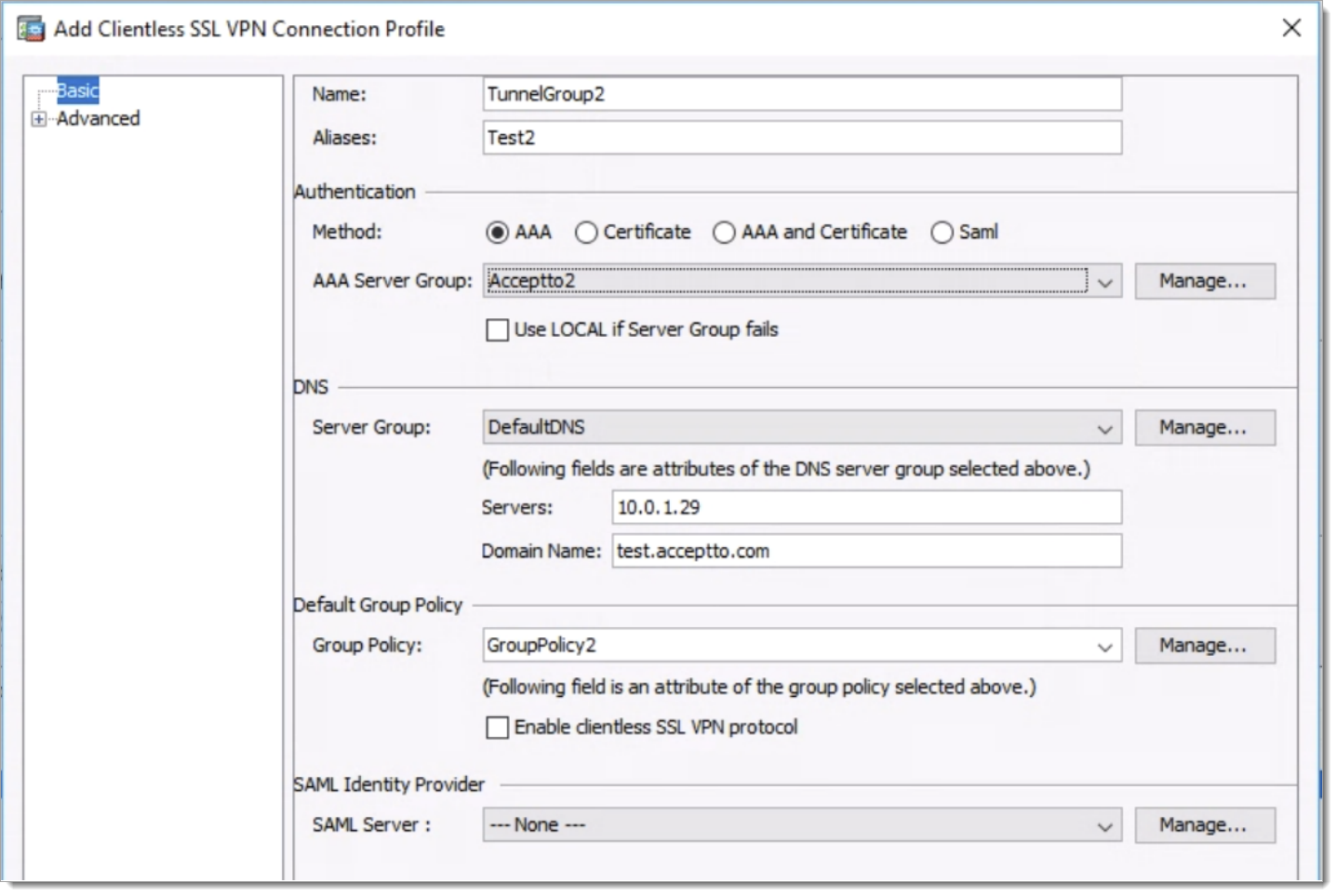
Task: Select the Advanced tree item
Action: (x=98, y=119)
